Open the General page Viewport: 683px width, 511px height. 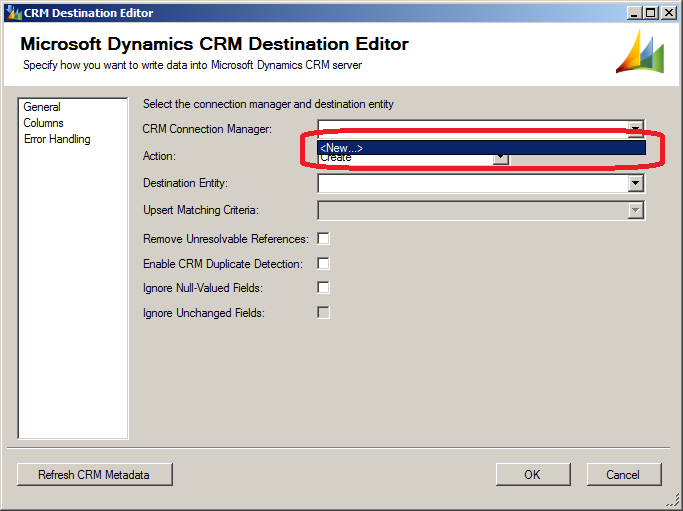[x=42, y=107]
